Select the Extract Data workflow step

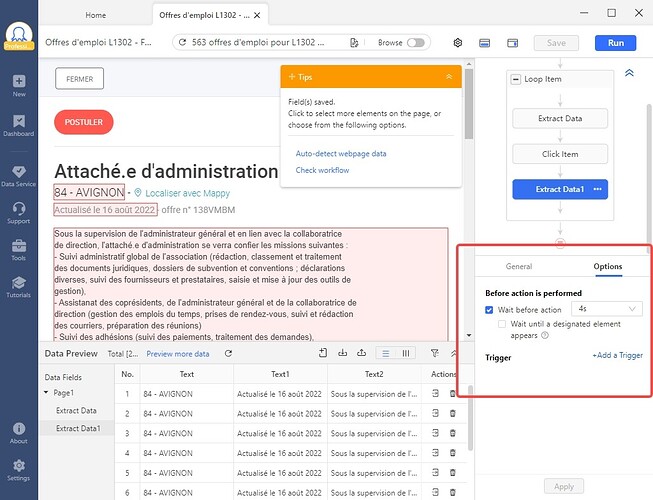coord(560,118)
